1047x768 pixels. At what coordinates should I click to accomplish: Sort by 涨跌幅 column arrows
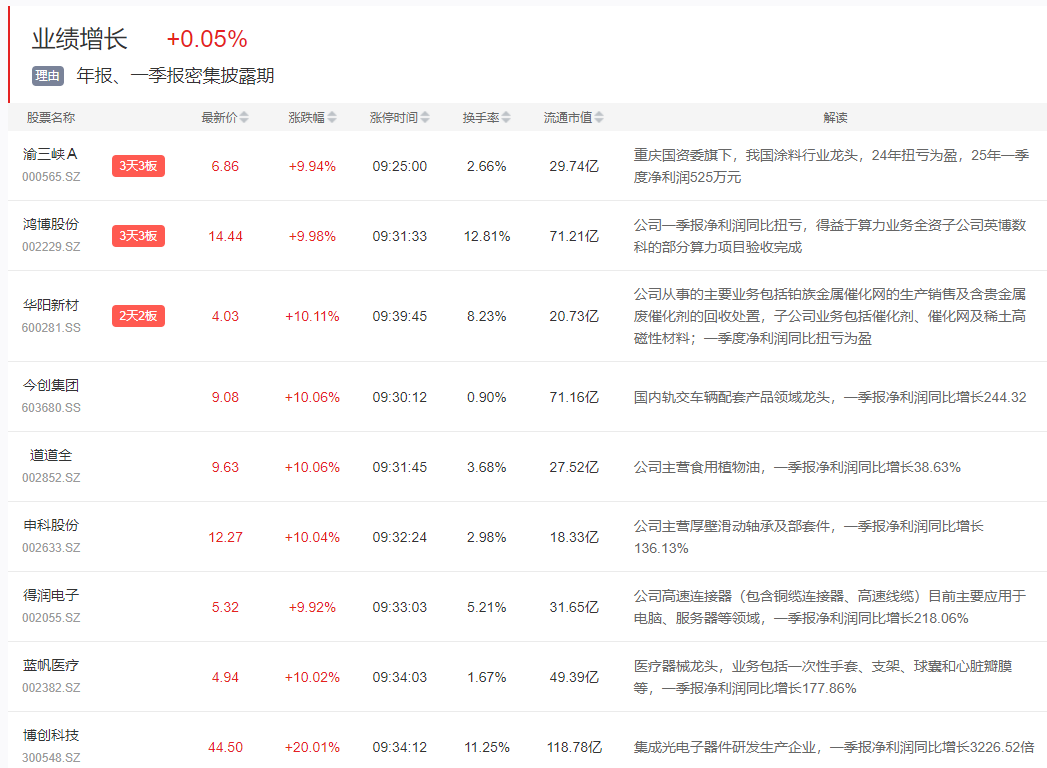pos(332,118)
